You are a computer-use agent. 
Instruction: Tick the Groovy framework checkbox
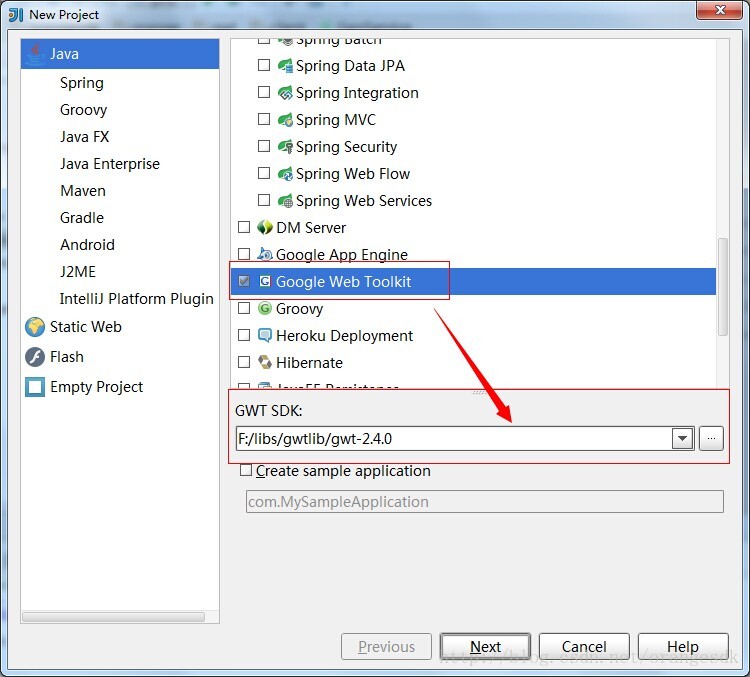[x=244, y=308]
